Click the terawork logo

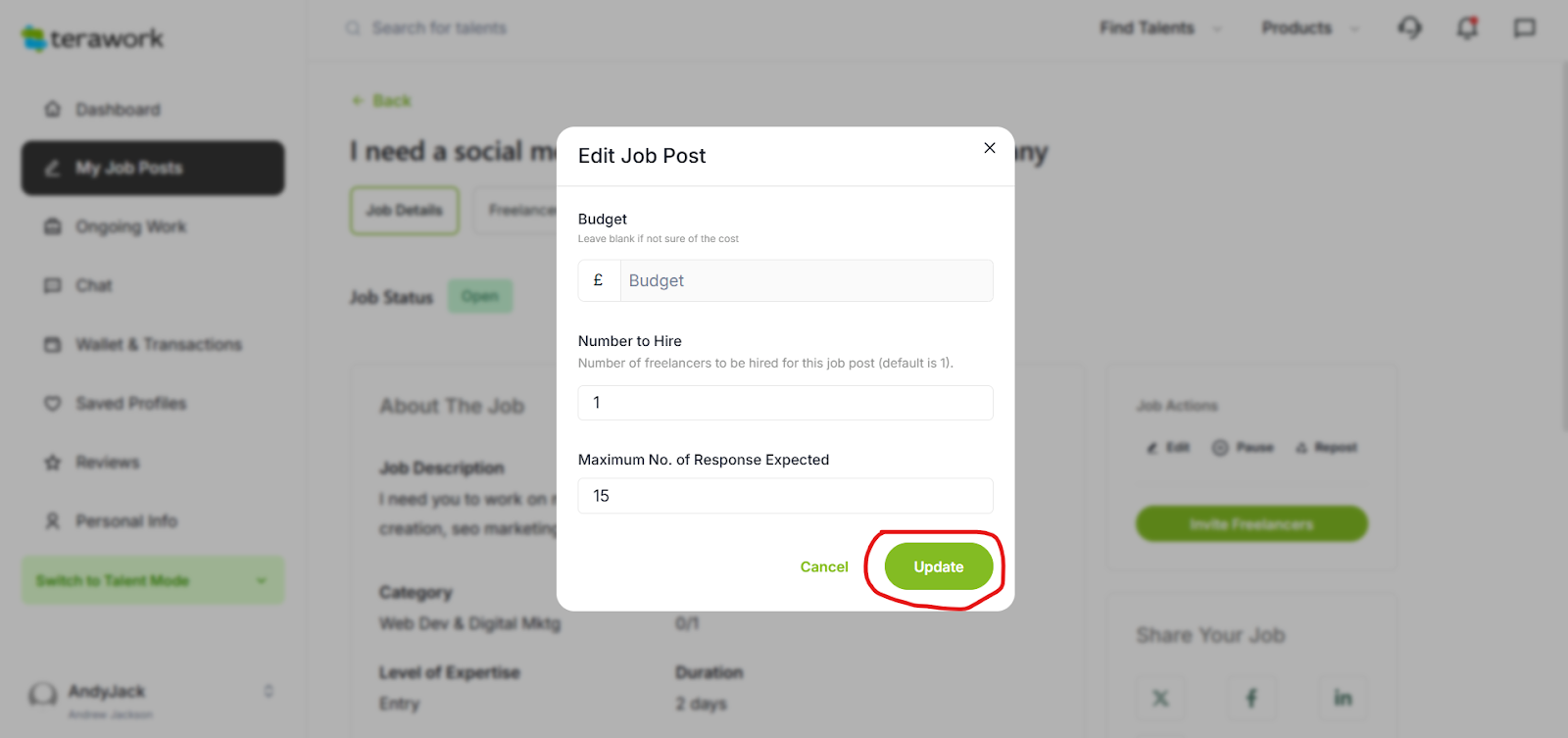(x=93, y=38)
